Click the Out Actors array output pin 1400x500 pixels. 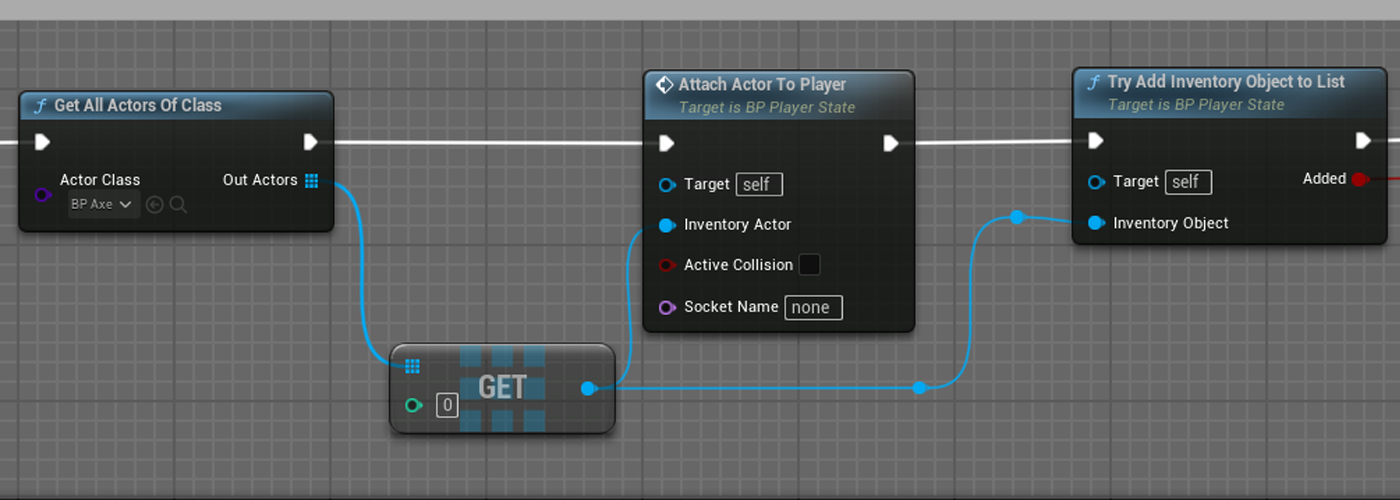click(x=311, y=180)
